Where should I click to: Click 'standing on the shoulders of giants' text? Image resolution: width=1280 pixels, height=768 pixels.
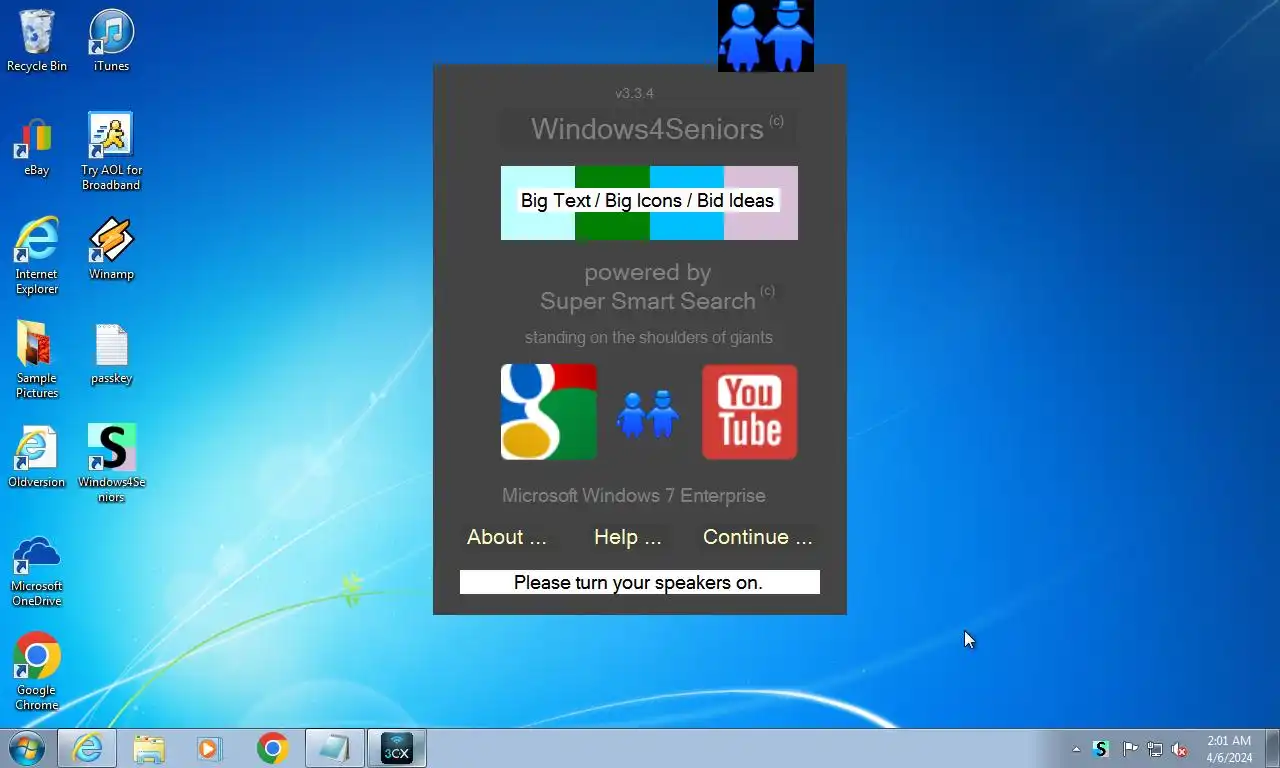coord(649,338)
